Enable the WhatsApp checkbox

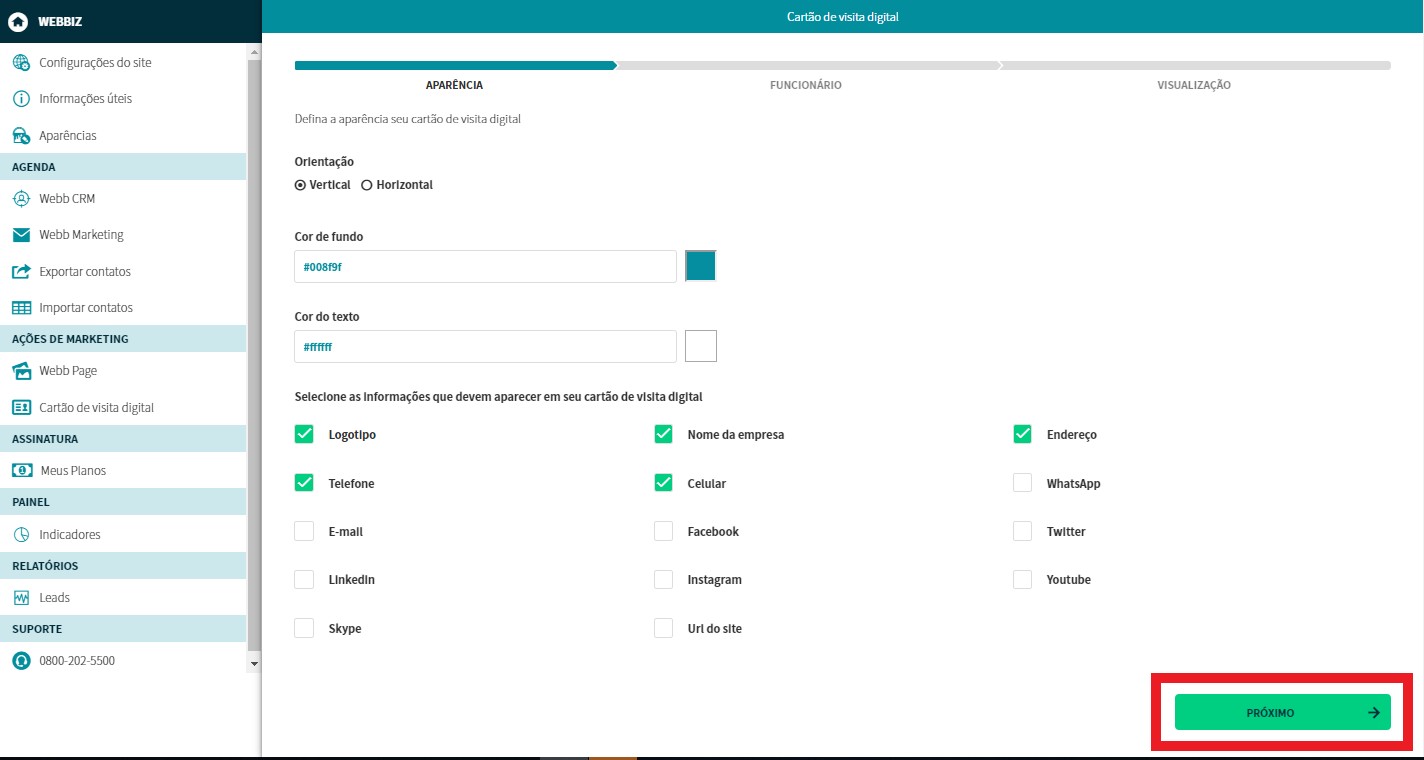pyautogui.click(x=1022, y=483)
